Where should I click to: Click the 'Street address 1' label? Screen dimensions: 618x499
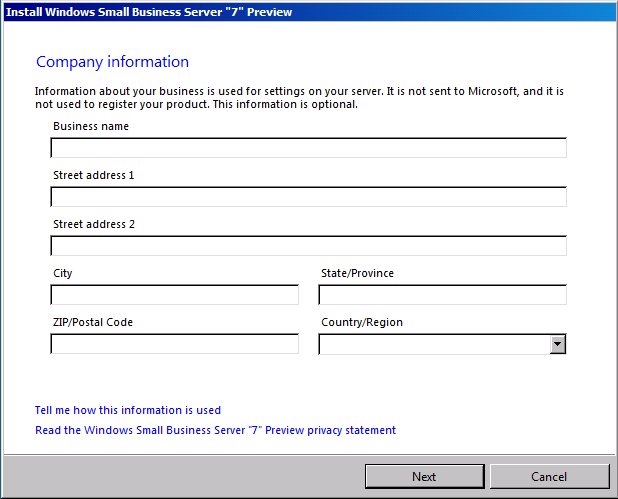click(x=94, y=175)
